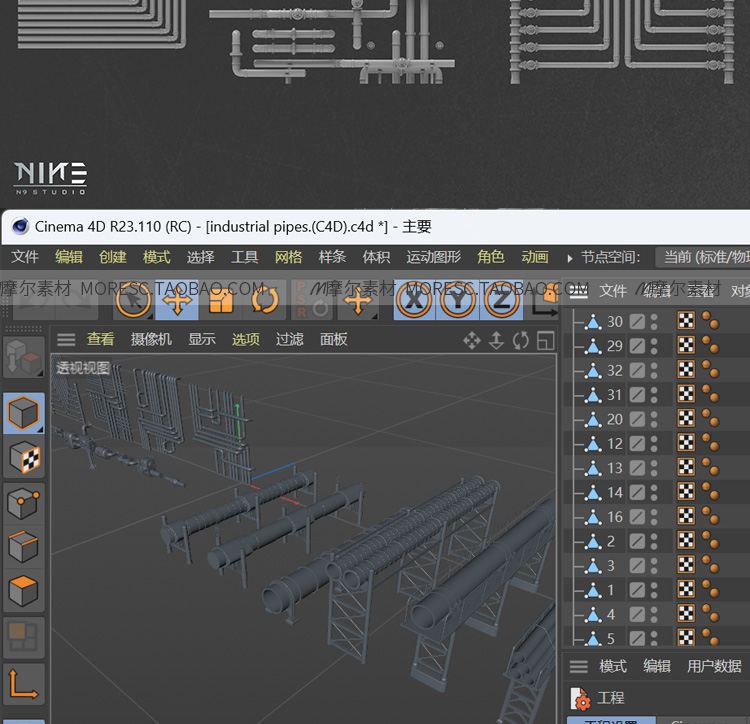The width and height of the screenshot is (750, 724).
Task: Toggle the Y axis lock
Action: (458, 300)
